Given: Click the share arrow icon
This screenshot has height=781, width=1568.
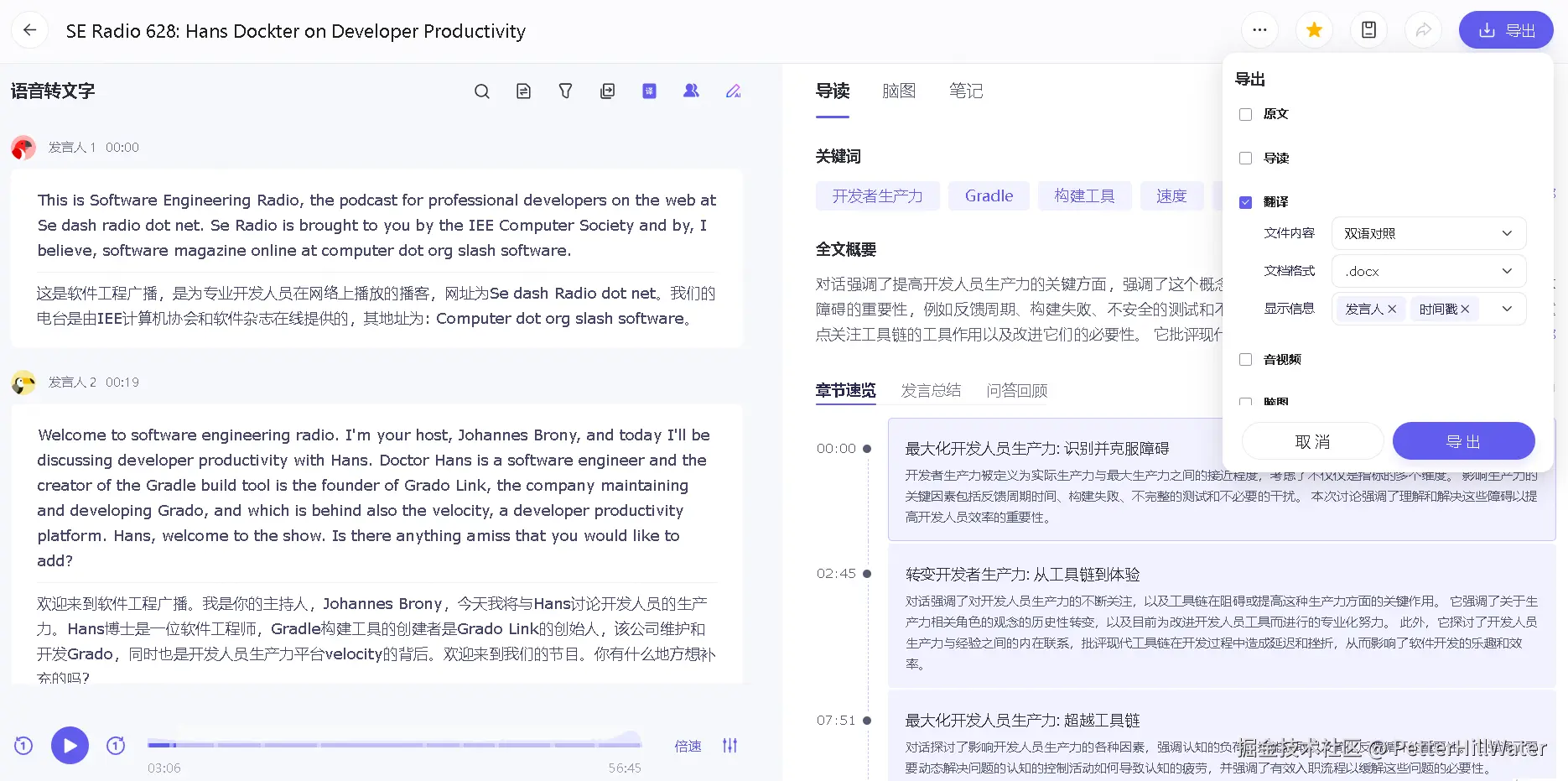Looking at the screenshot, I should pos(1423,30).
